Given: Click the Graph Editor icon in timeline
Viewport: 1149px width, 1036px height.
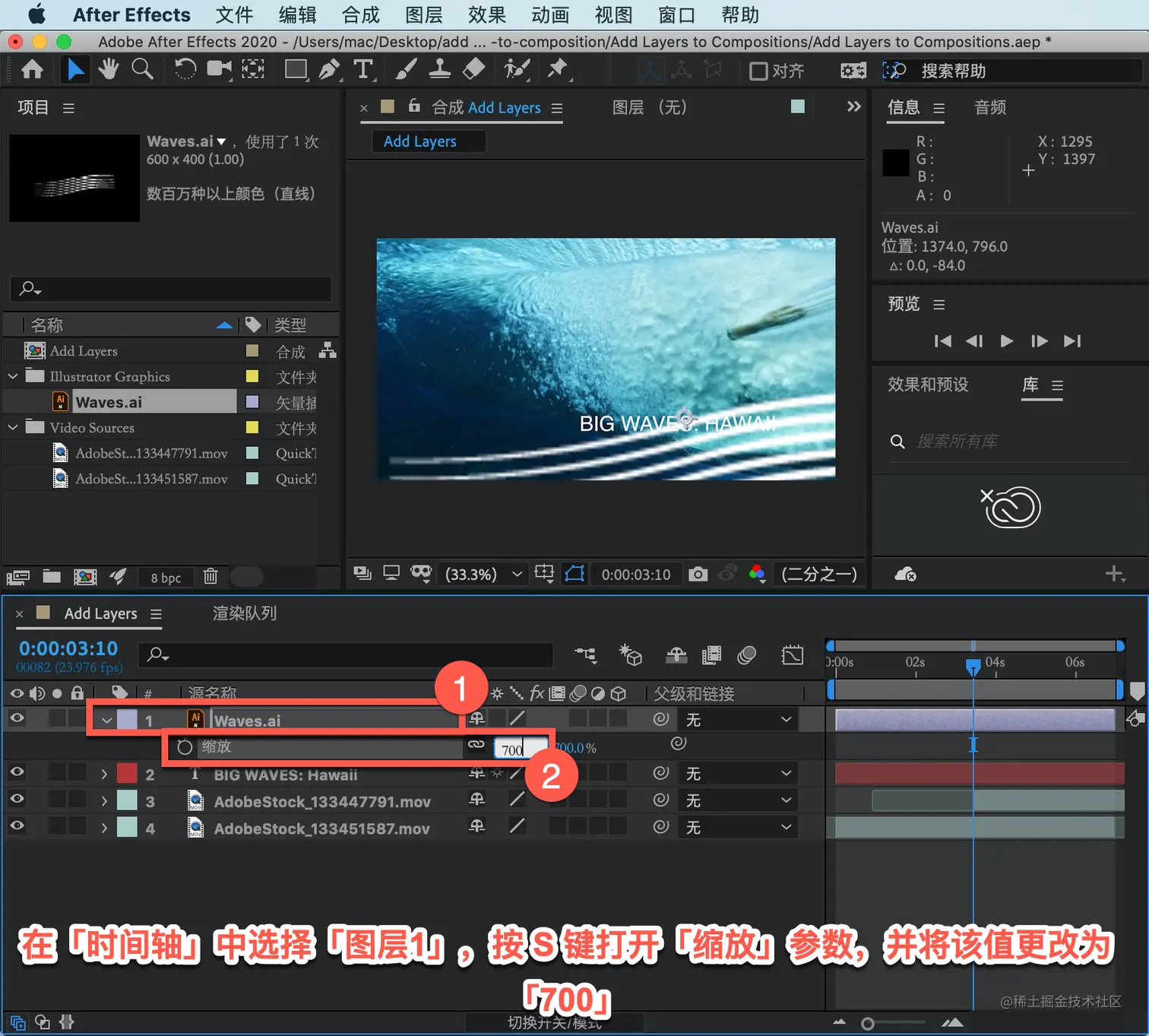Looking at the screenshot, I should [x=793, y=654].
